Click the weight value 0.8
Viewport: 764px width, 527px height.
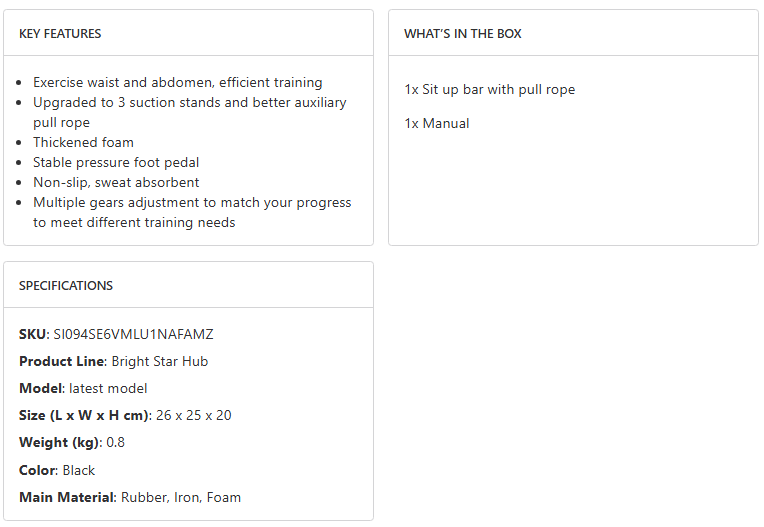tap(116, 443)
